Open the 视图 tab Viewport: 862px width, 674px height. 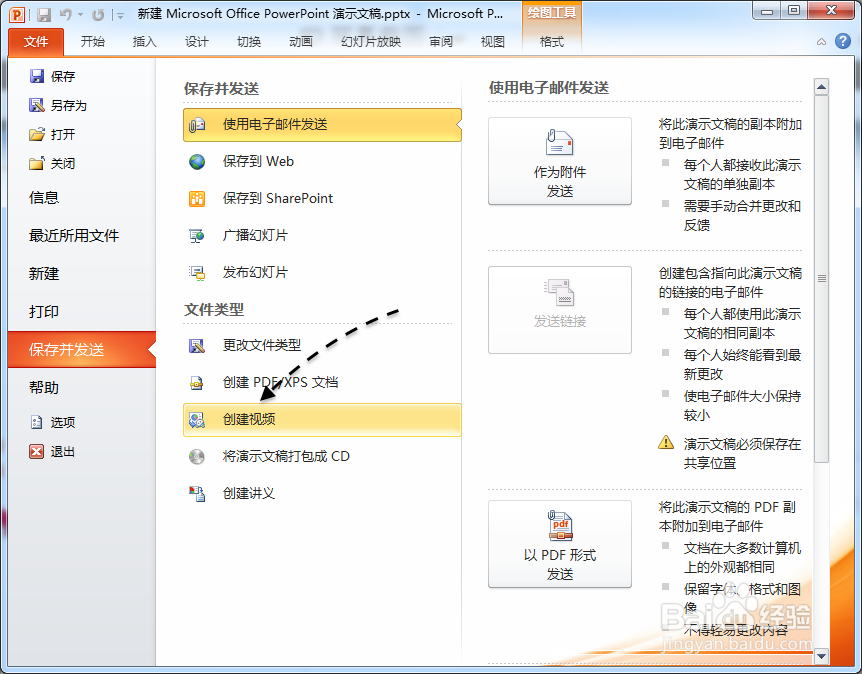point(493,42)
